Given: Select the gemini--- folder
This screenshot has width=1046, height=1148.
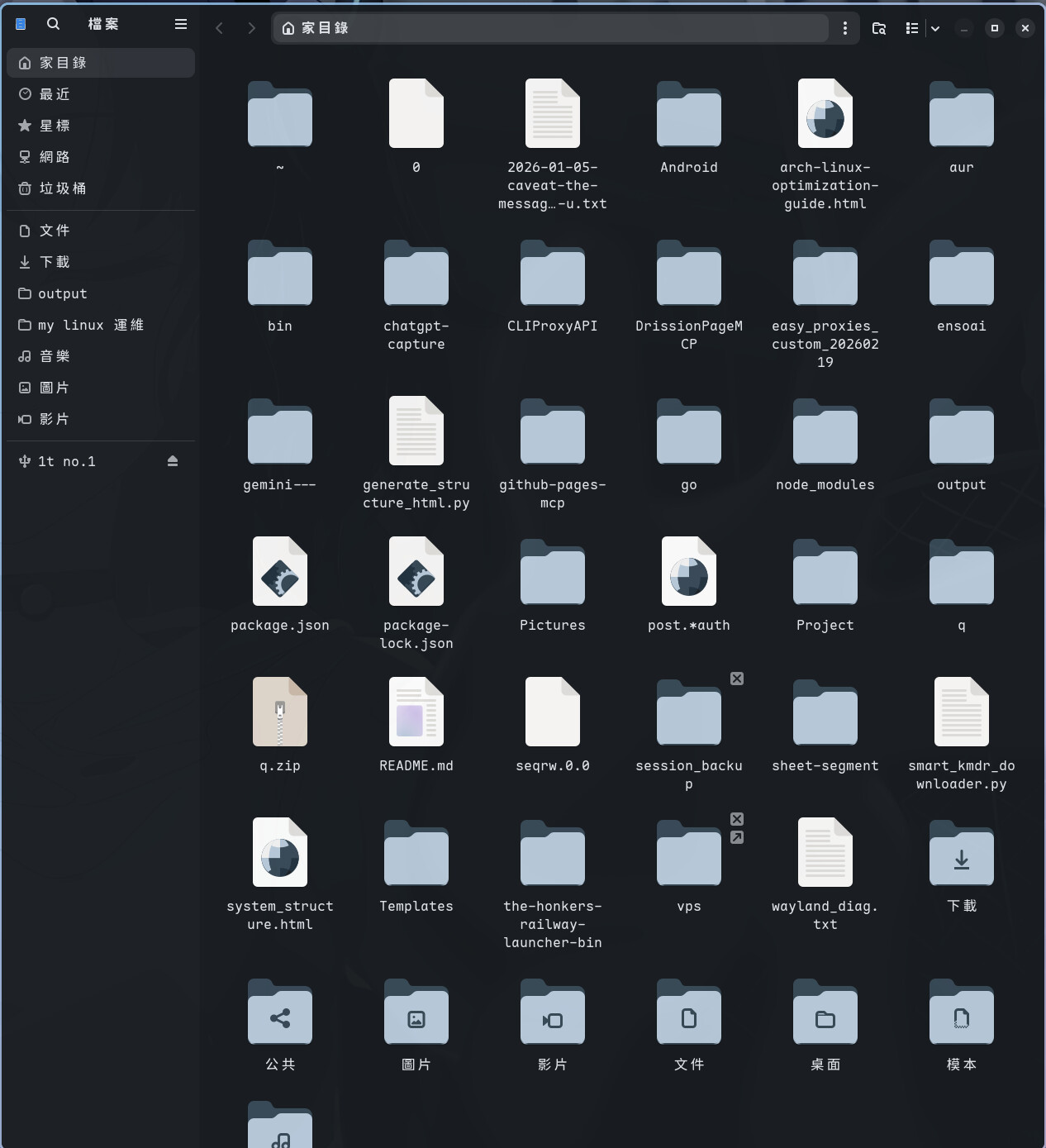Looking at the screenshot, I should [x=280, y=431].
